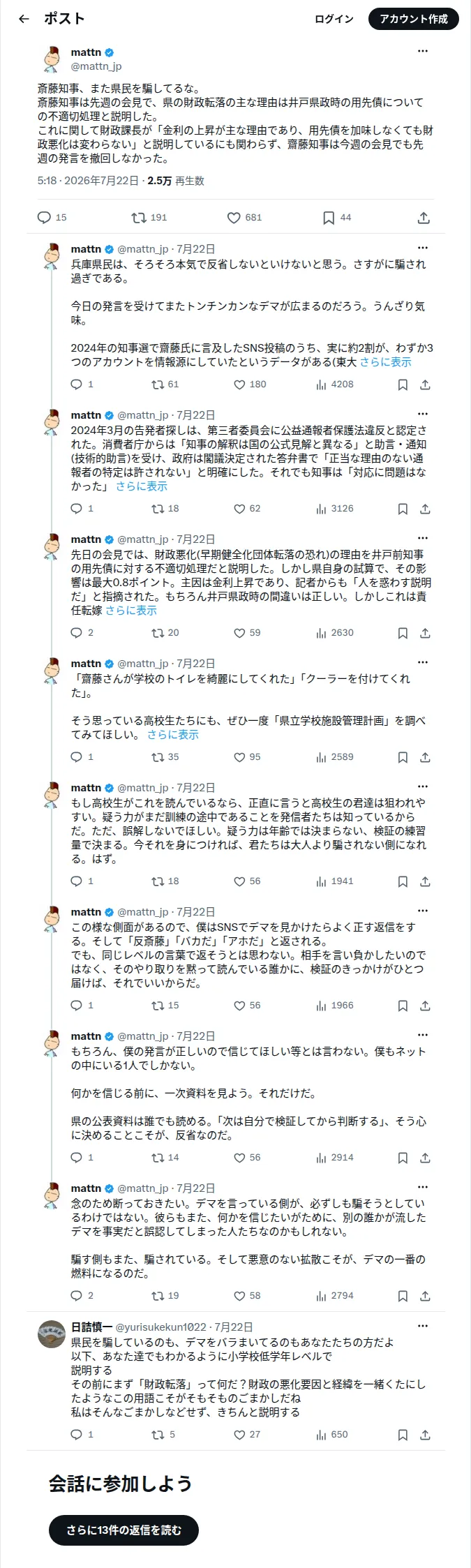Bookmark the reply with 2794 views
Image resolution: width=471 pixels, height=1568 pixels.
pyautogui.click(x=403, y=1296)
